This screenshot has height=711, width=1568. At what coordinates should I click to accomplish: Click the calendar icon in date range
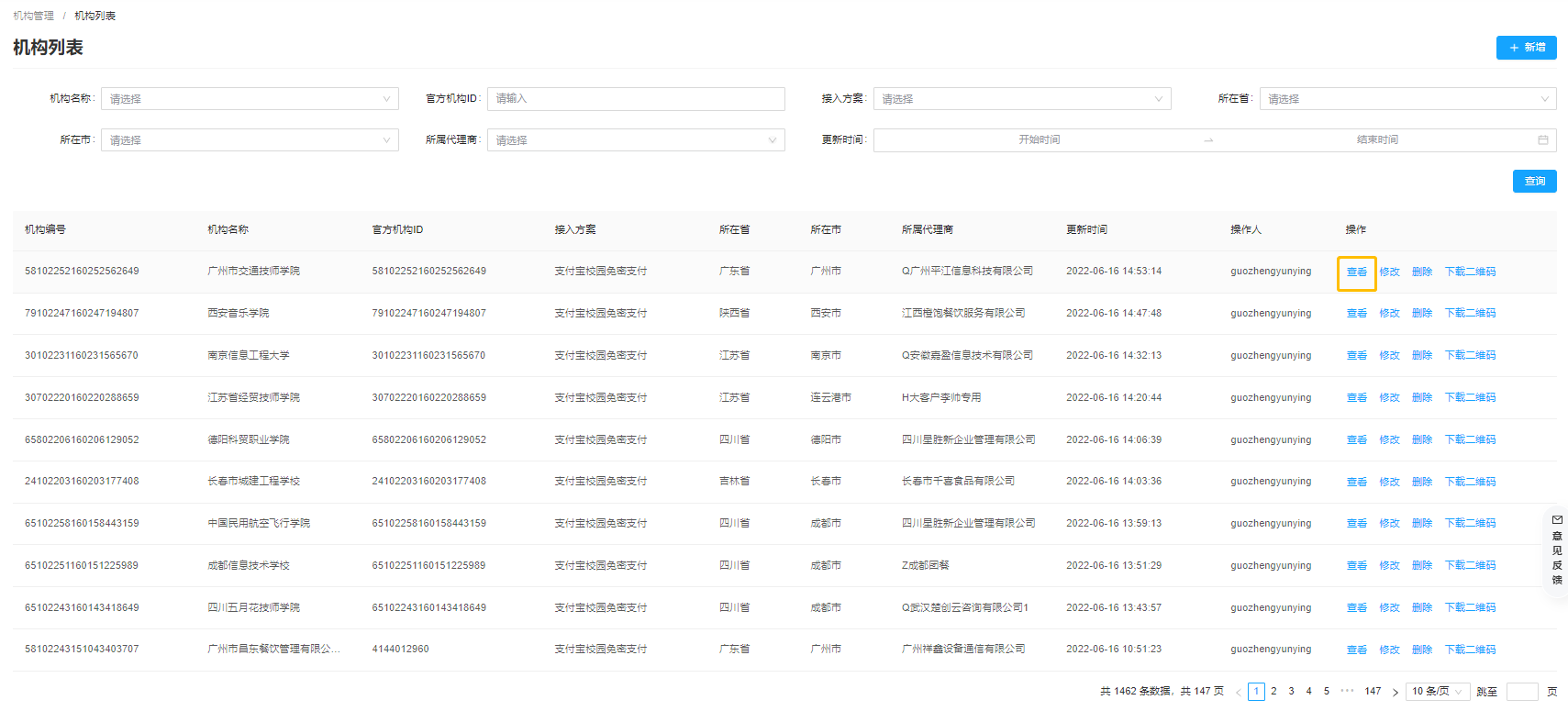pyautogui.click(x=1543, y=140)
